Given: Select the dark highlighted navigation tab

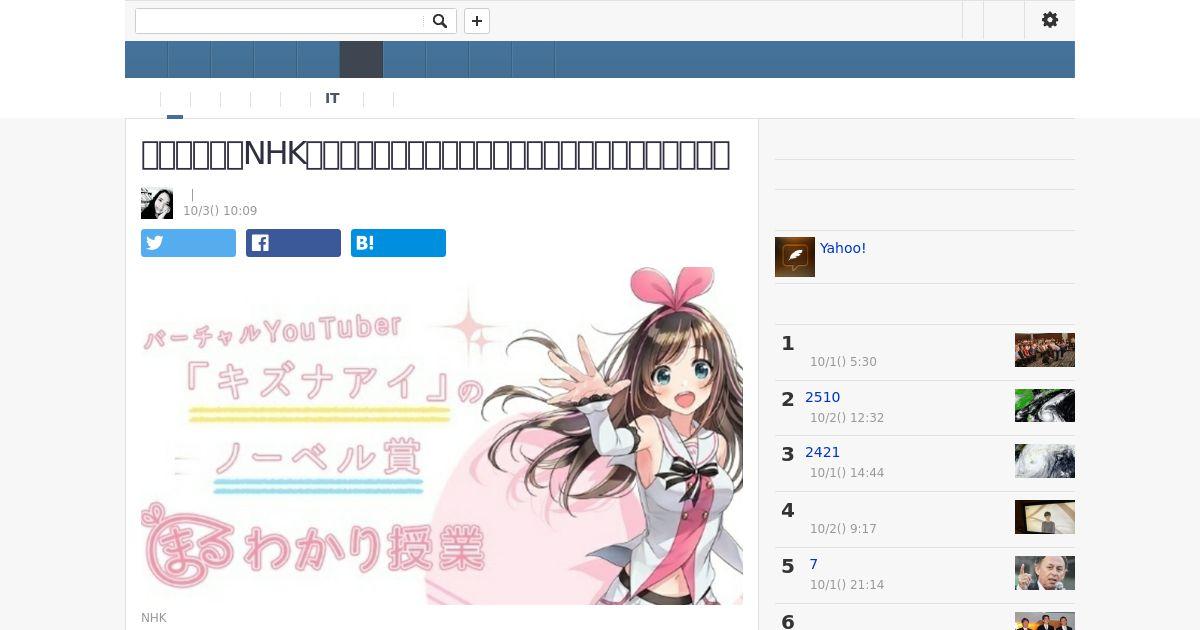Looking at the screenshot, I should click(361, 60).
